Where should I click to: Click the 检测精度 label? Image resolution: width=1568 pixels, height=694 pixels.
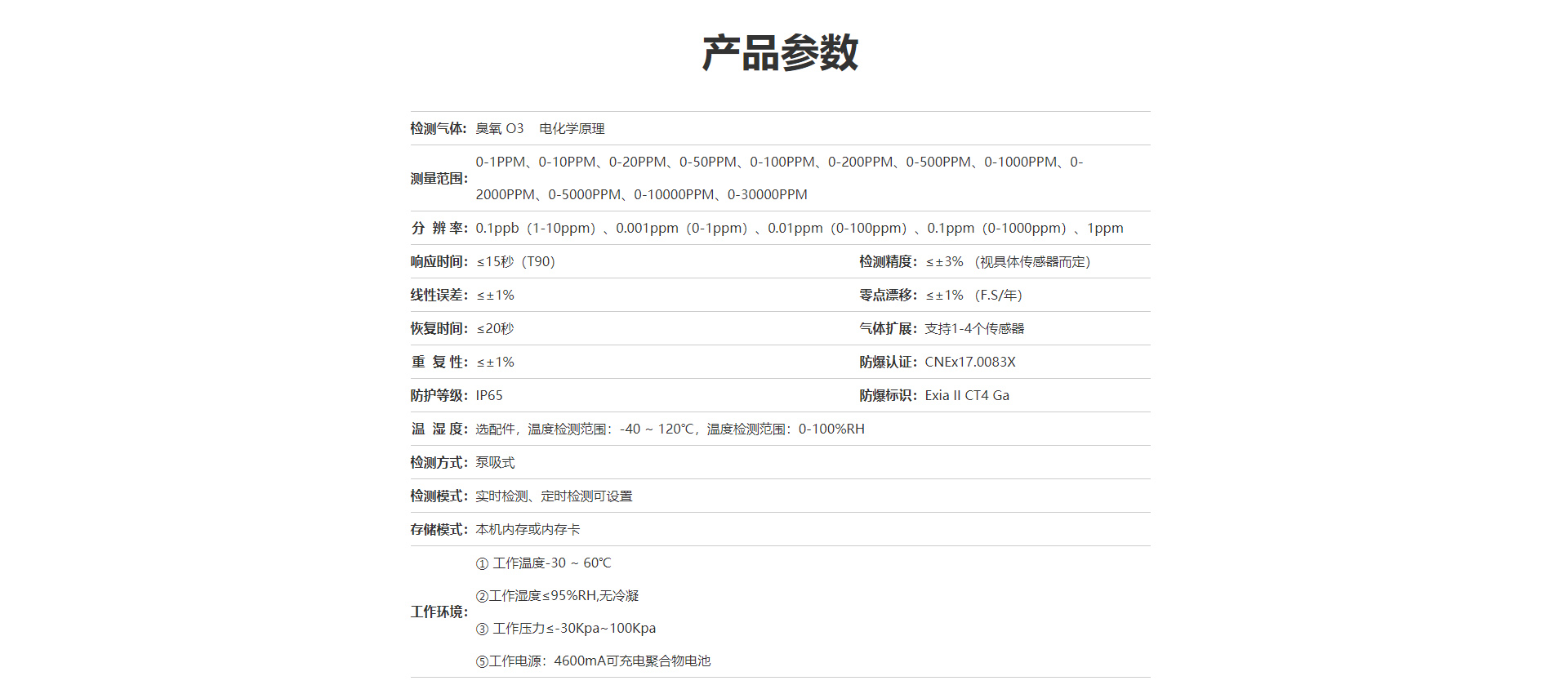888,262
